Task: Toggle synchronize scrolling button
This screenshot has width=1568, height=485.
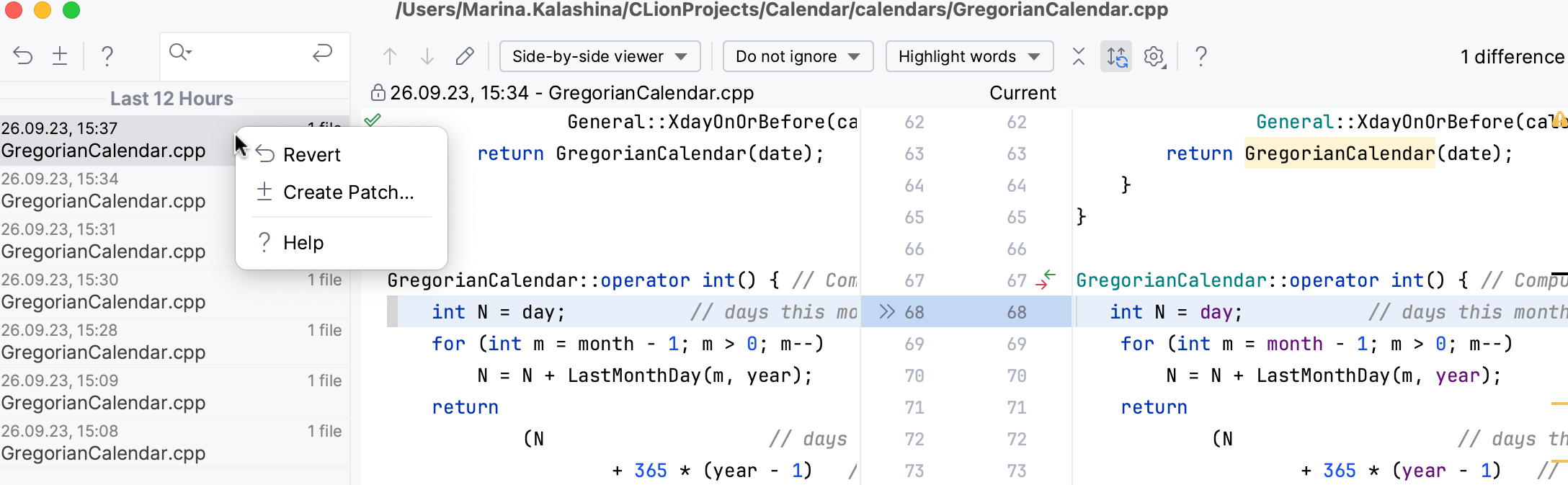Action: [1116, 56]
